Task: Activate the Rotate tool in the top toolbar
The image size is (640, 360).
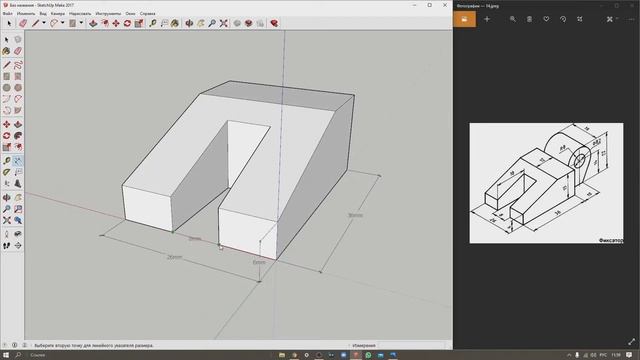Action: click(127, 23)
